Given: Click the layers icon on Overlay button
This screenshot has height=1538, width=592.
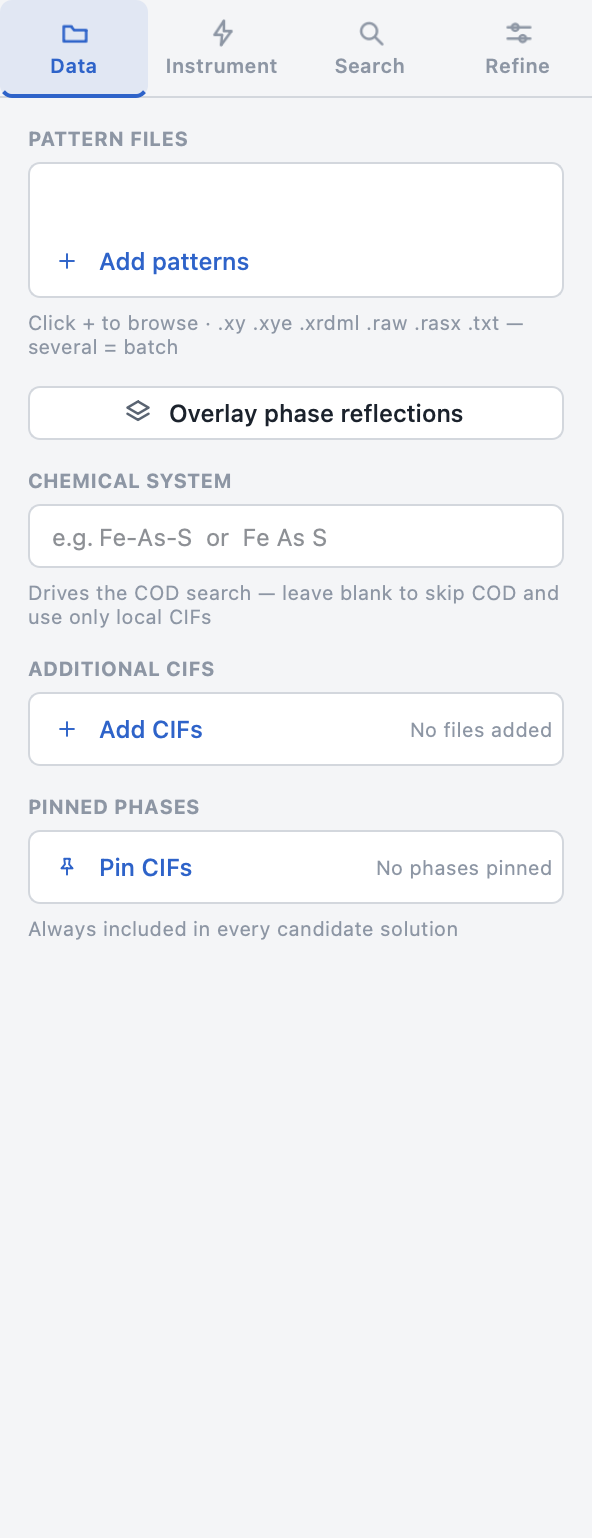Looking at the screenshot, I should point(138,412).
